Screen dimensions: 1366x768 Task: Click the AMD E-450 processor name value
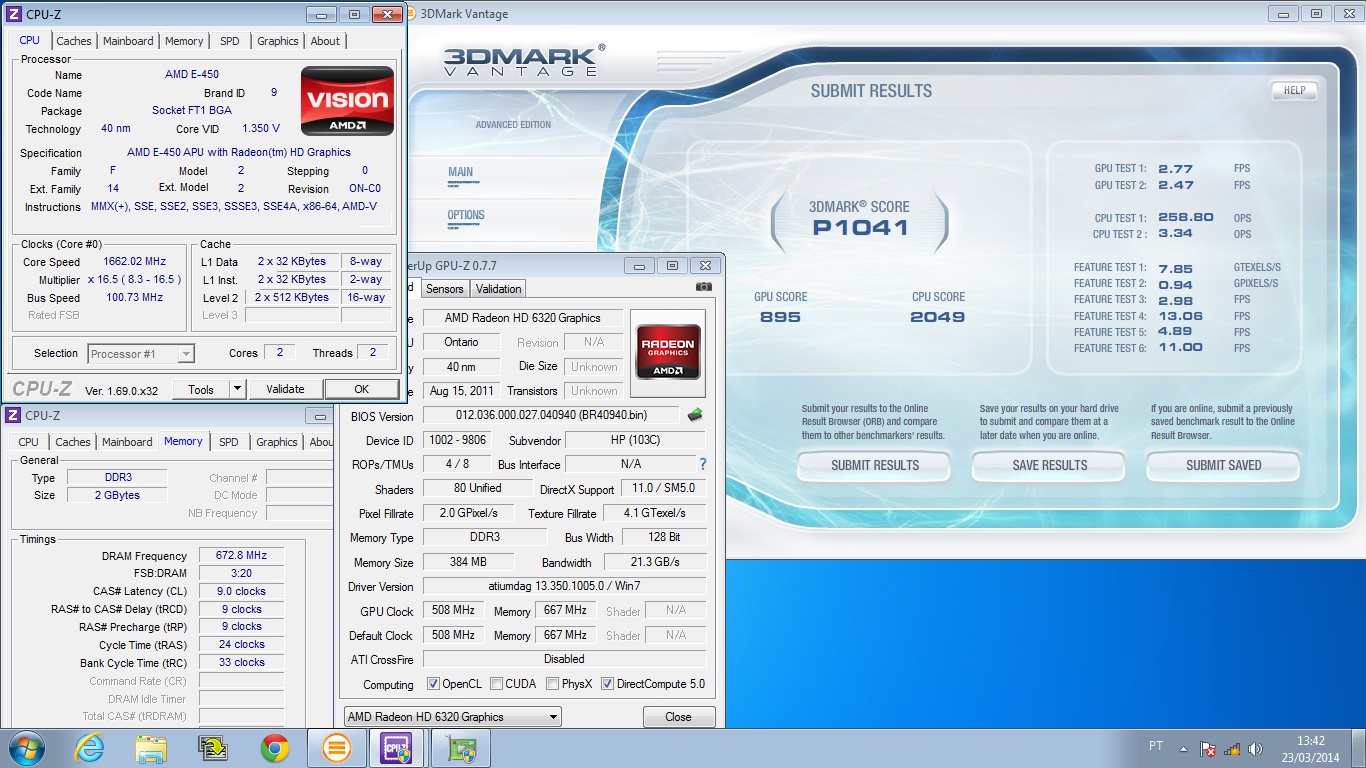click(x=191, y=75)
